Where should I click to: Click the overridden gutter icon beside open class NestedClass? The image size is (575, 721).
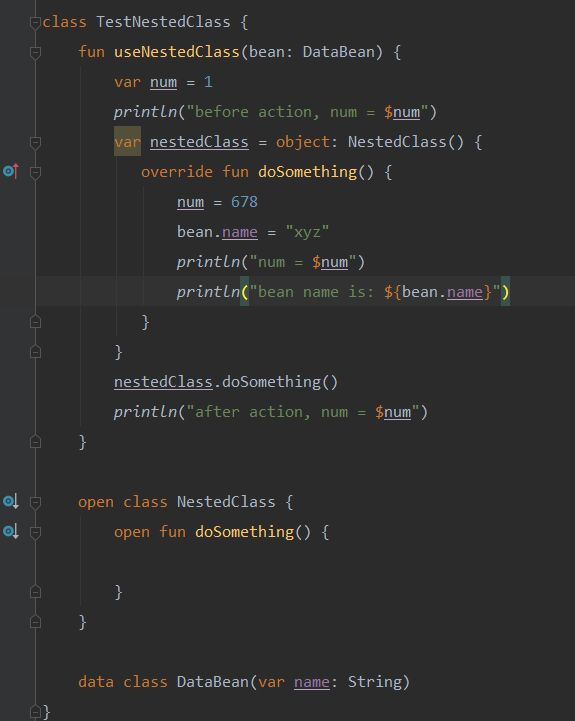[x=11, y=501]
